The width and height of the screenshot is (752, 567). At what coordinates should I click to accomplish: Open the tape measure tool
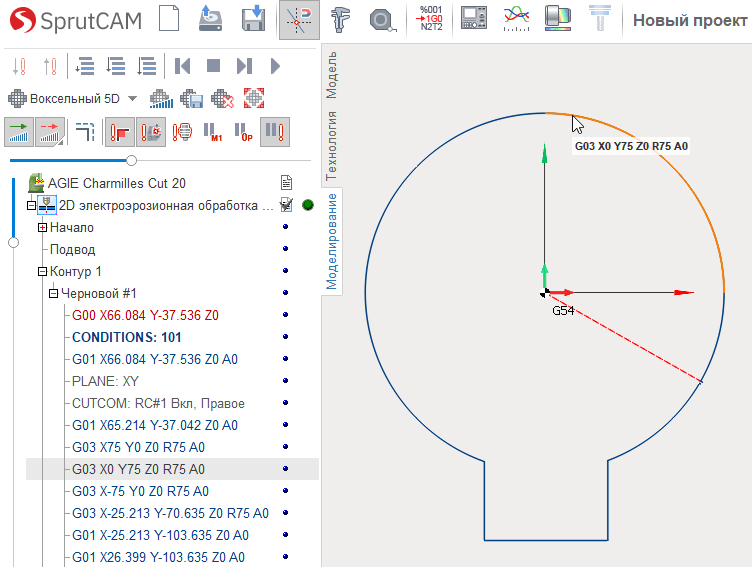383,20
